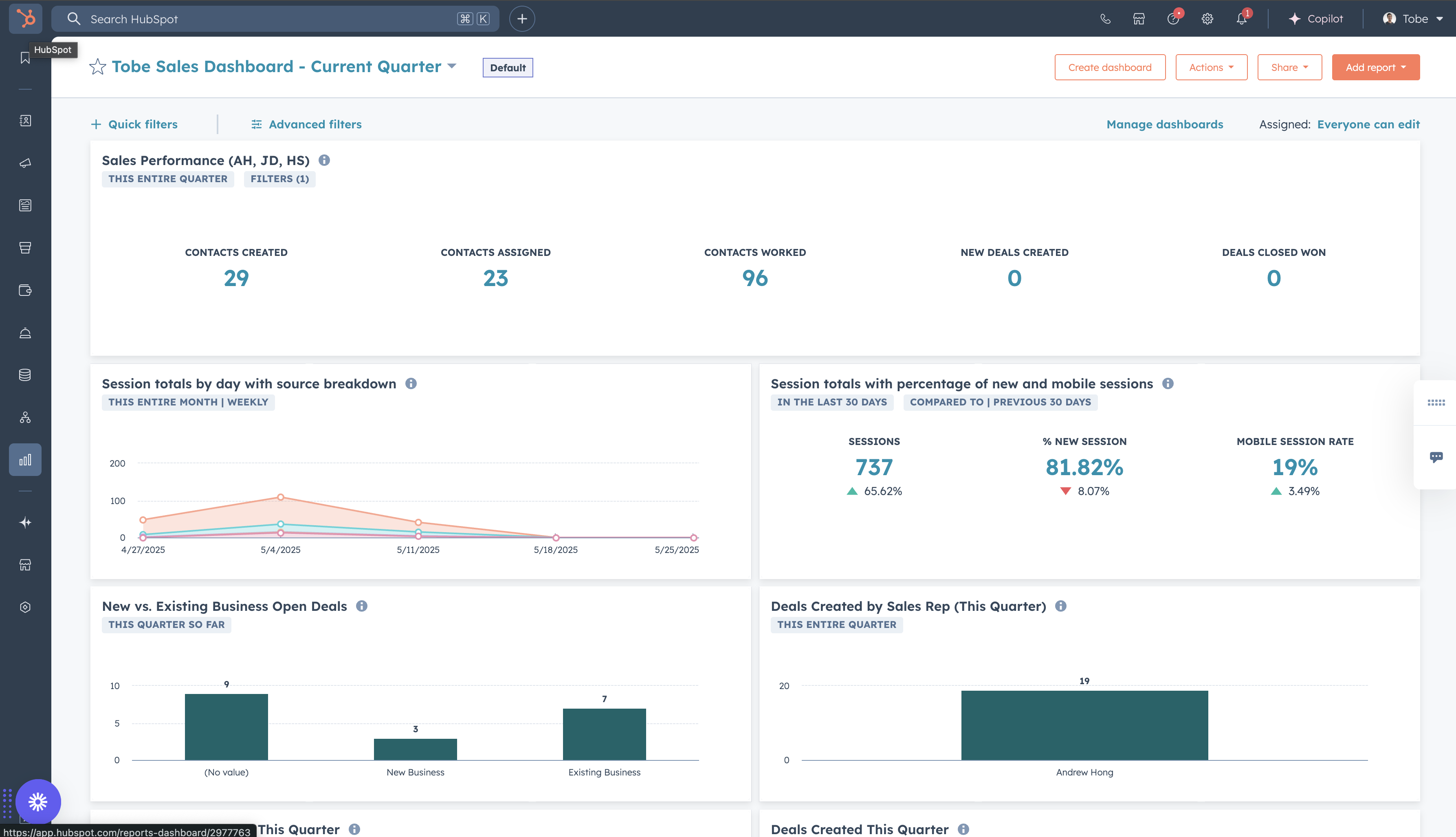Open the Add report dropdown
Screen dimensions: 1456x837
click(x=1376, y=67)
